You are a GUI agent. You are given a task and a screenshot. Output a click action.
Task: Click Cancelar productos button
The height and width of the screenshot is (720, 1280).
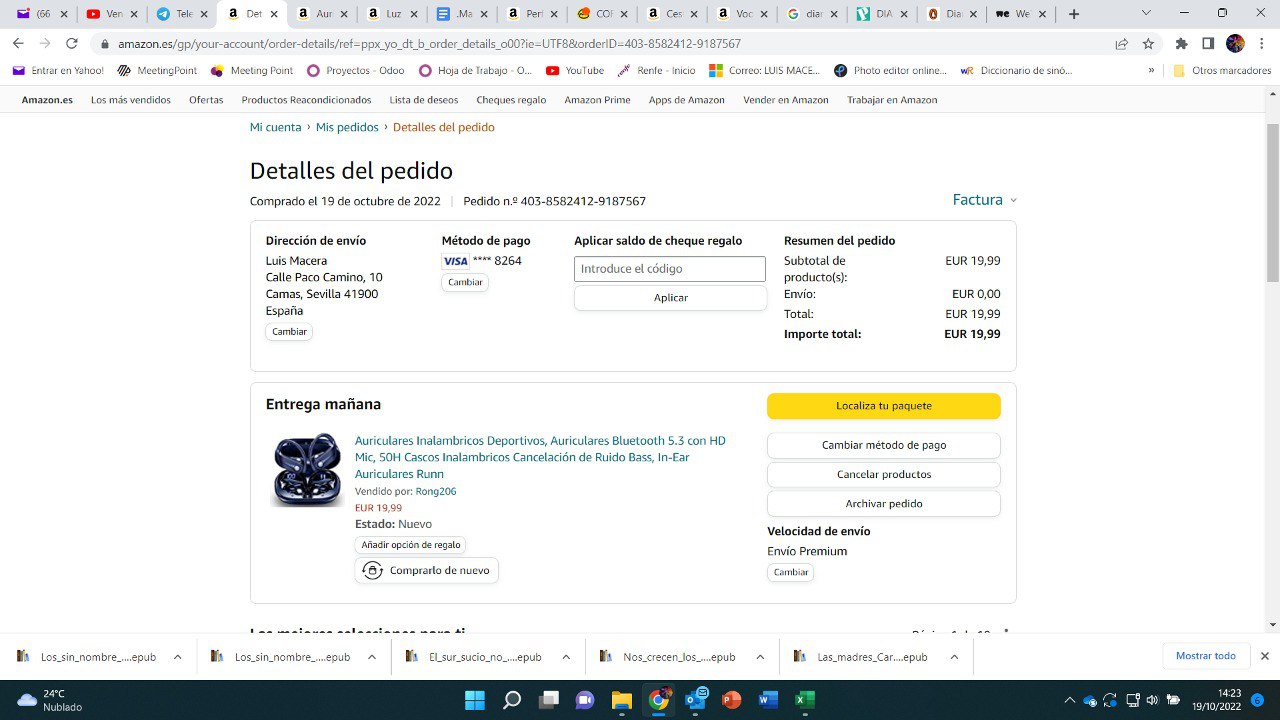pos(884,474)
